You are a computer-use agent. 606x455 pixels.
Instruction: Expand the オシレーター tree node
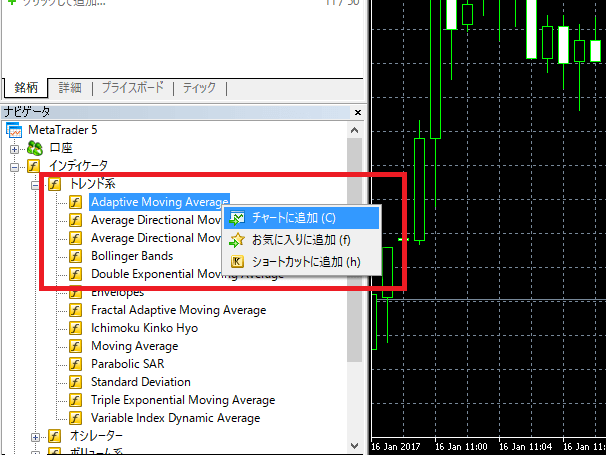point(35,437)
